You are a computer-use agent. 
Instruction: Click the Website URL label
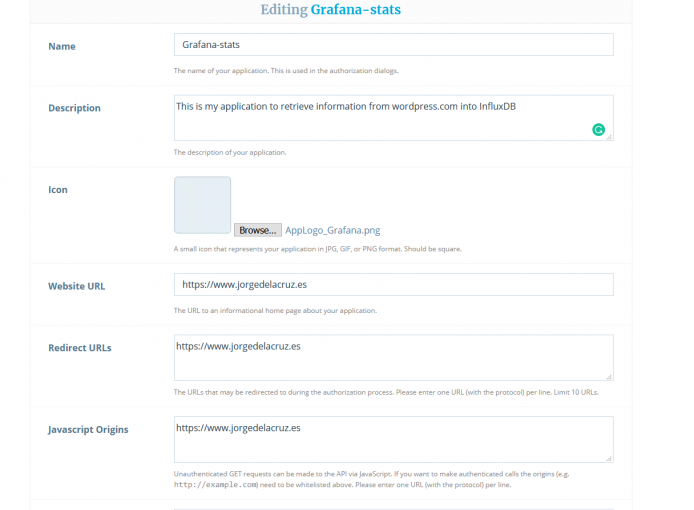[x=77, y=286]
